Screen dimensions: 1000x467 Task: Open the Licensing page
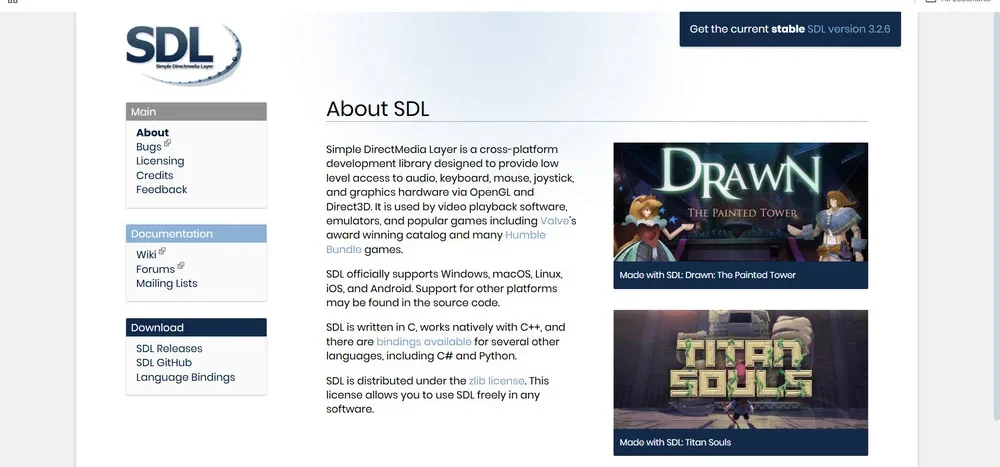tap(160, 161)
